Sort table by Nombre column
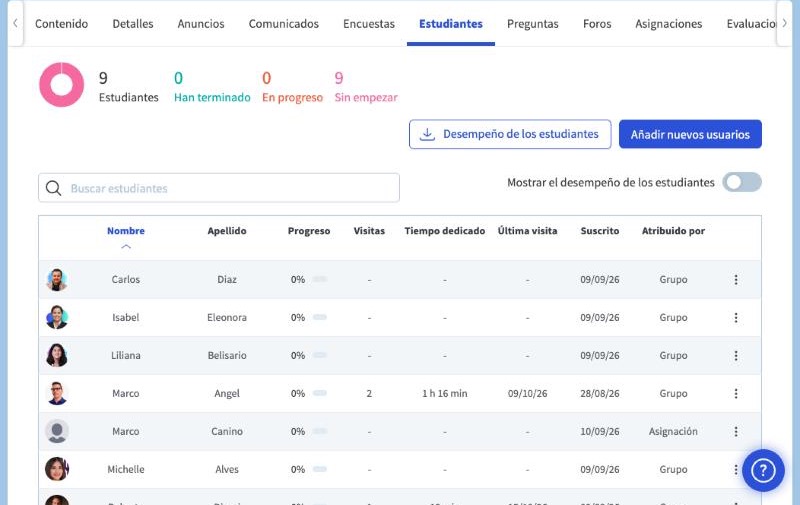800x505 pixels. pos(126,231)
